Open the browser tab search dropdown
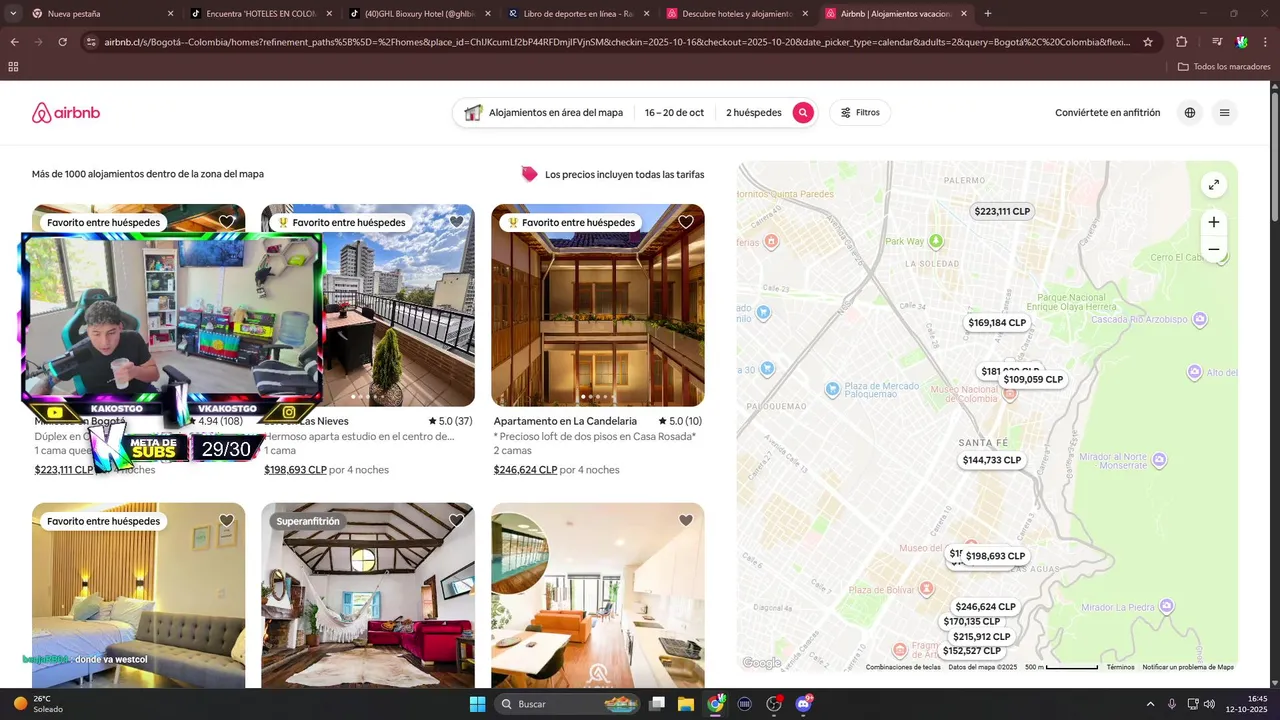This screenshot has width=1280, height=720. (x=11, y=14)
